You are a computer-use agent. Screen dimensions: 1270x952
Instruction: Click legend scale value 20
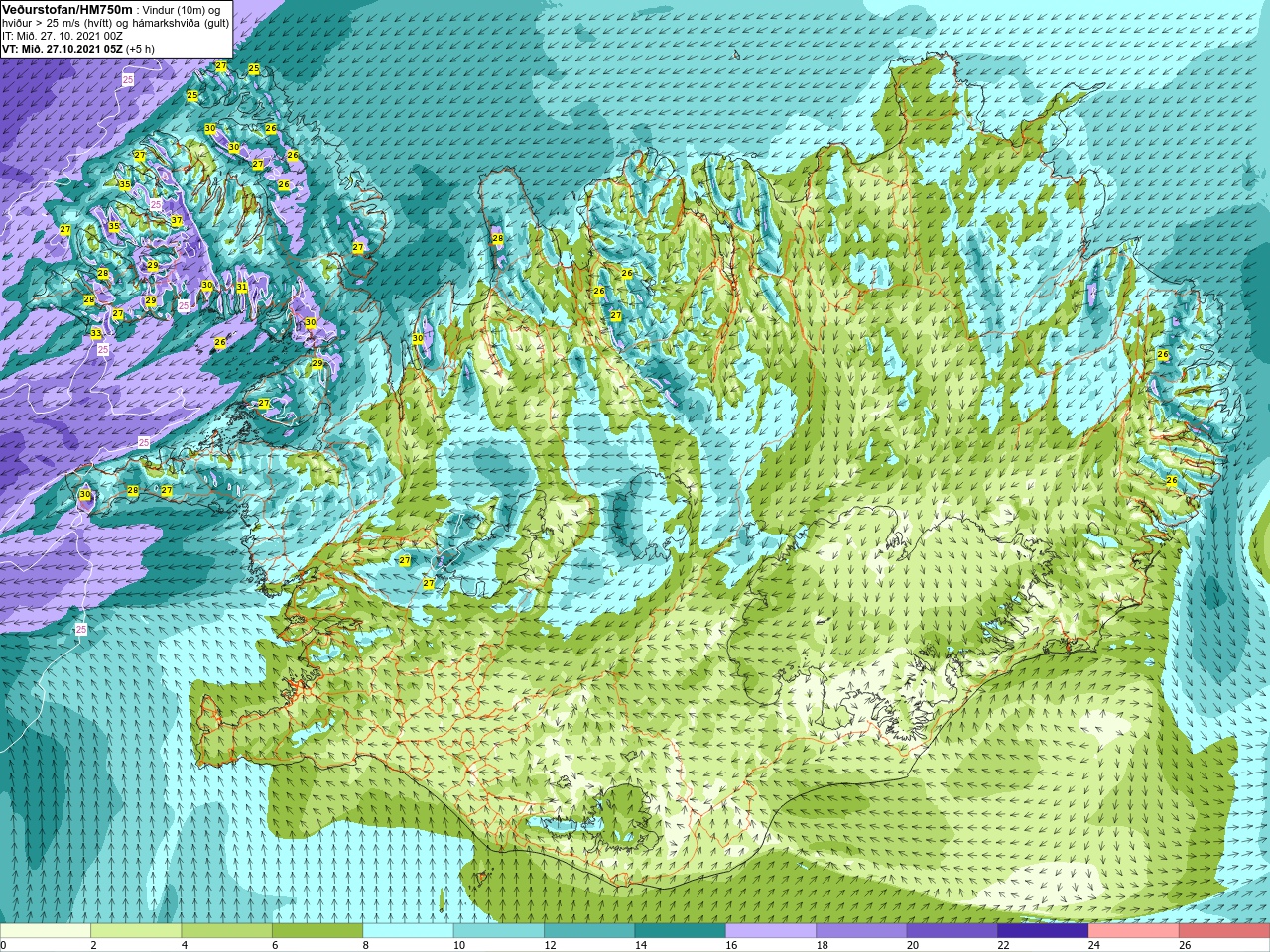click(913, 945)
